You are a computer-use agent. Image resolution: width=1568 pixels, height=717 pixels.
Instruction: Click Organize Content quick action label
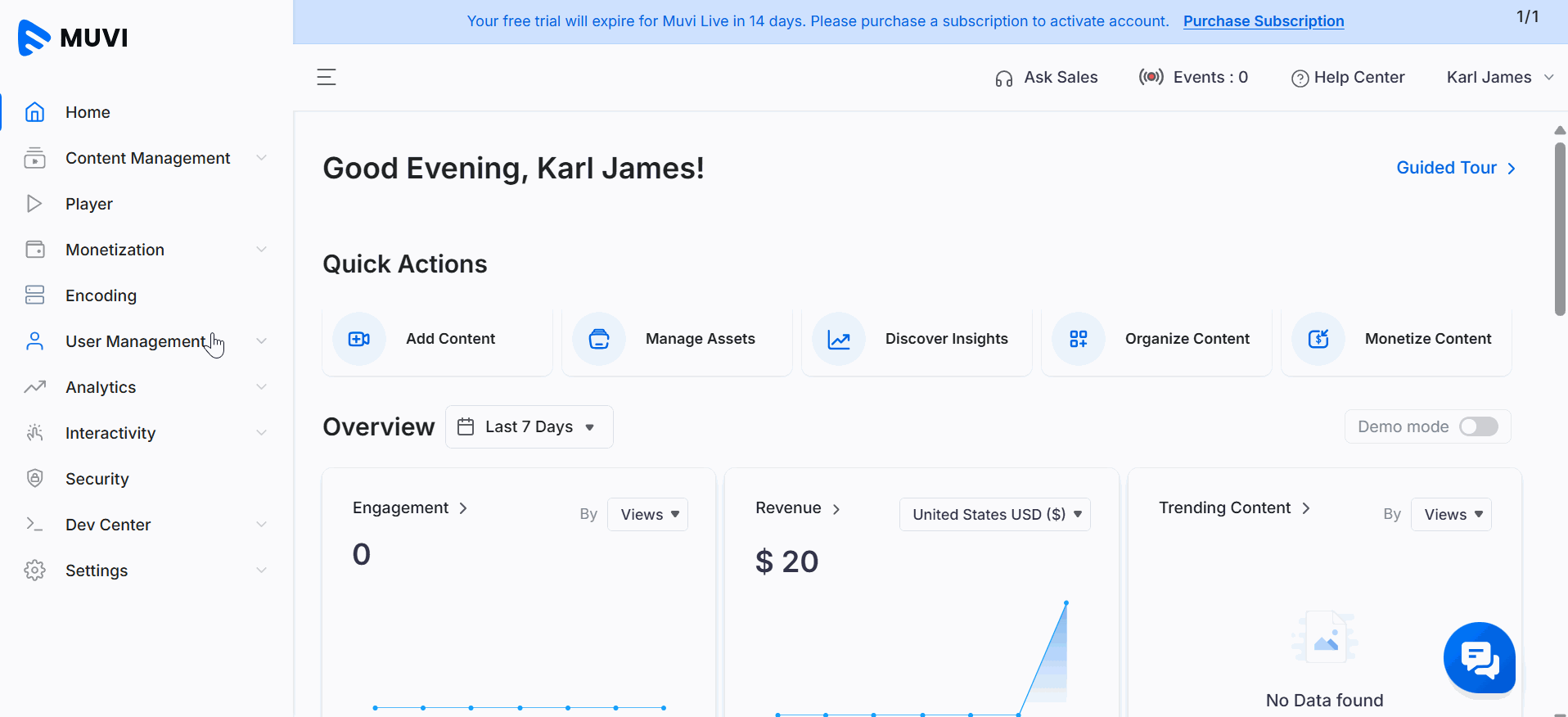pos(1187,339)
